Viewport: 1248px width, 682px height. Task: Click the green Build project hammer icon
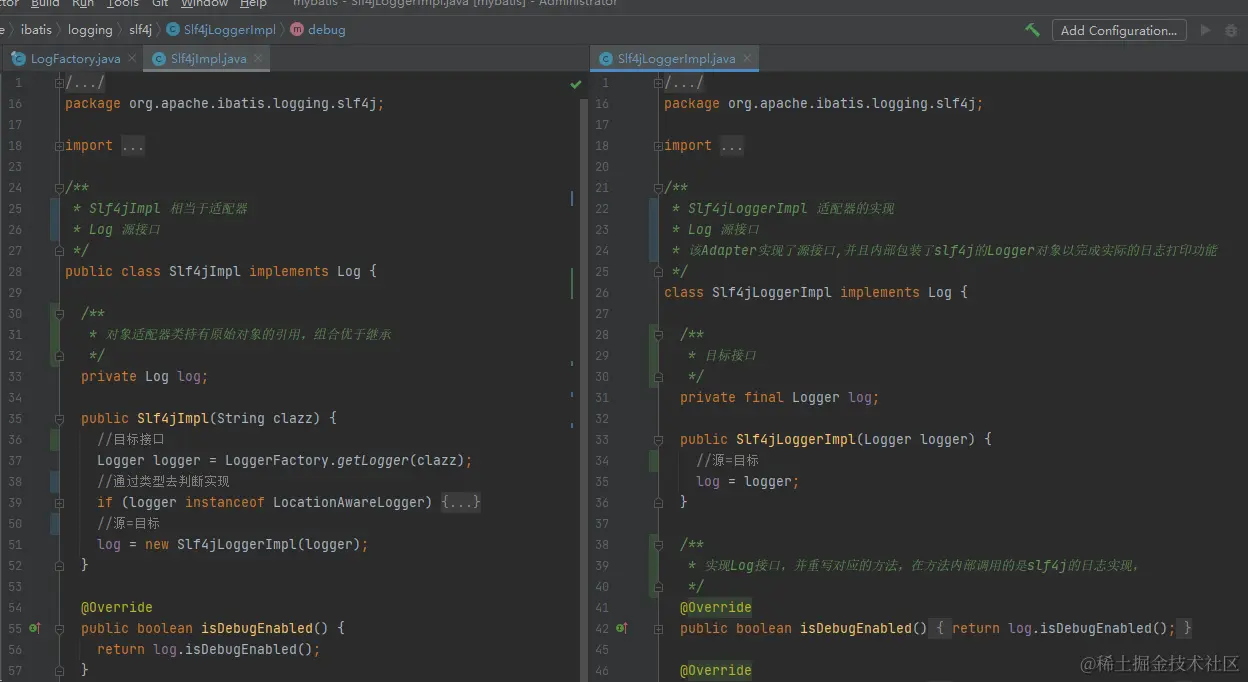pos(1032,30)
